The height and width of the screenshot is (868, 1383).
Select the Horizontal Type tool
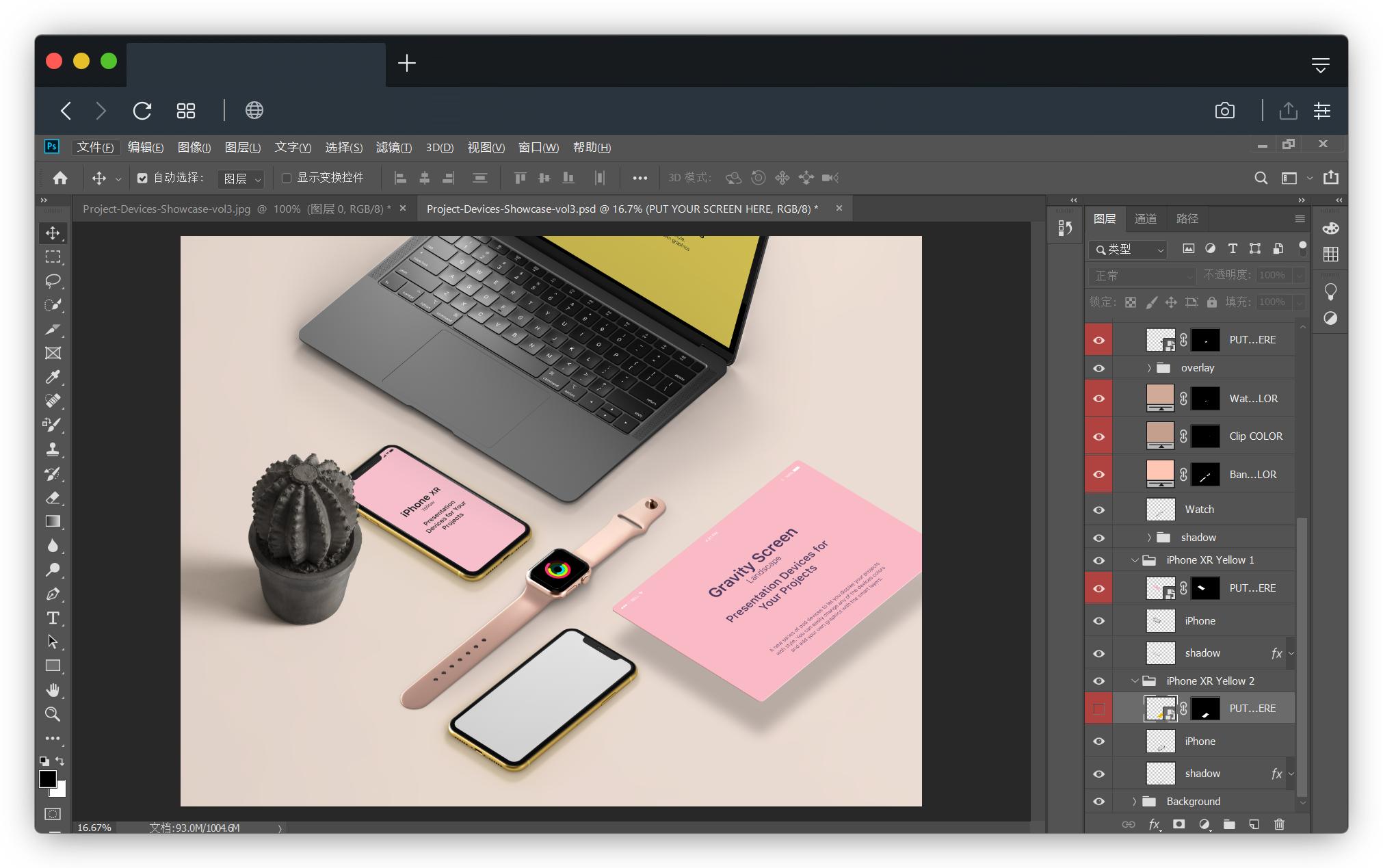[53, 618]
